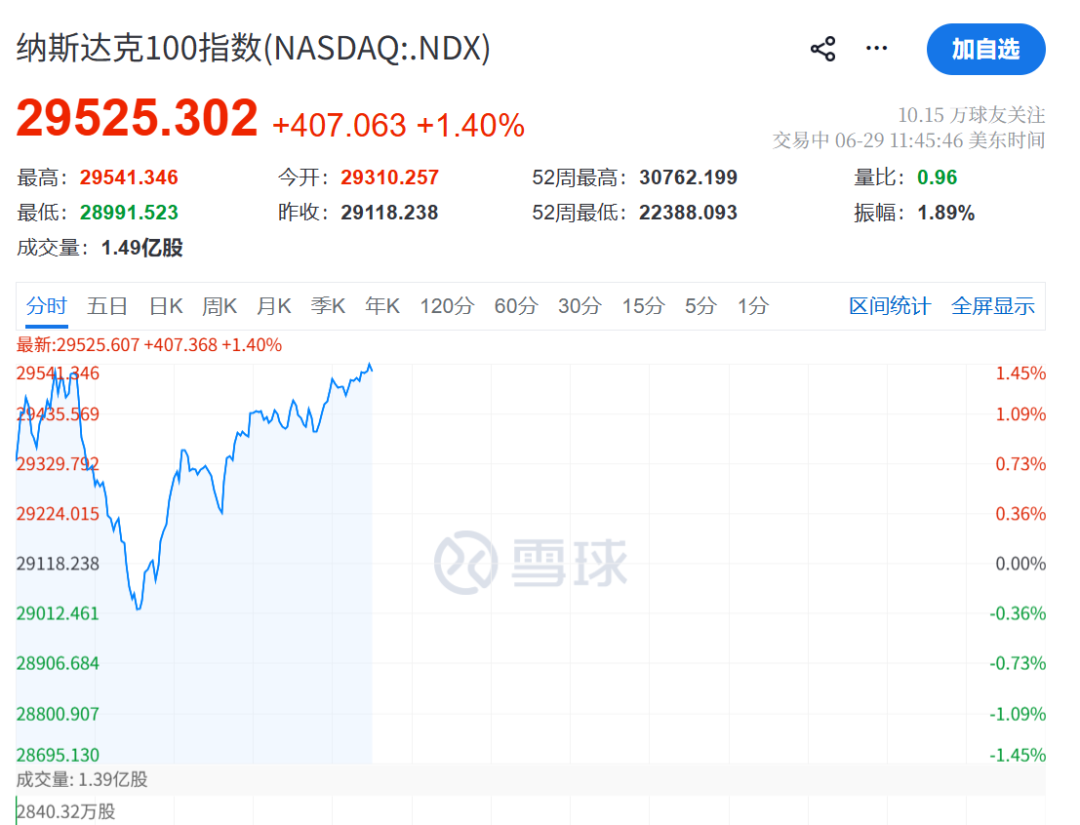Screen dimensions: 1080x825
Task: Switch to the 五日 chart tab
Action: [x=107, y=305]
